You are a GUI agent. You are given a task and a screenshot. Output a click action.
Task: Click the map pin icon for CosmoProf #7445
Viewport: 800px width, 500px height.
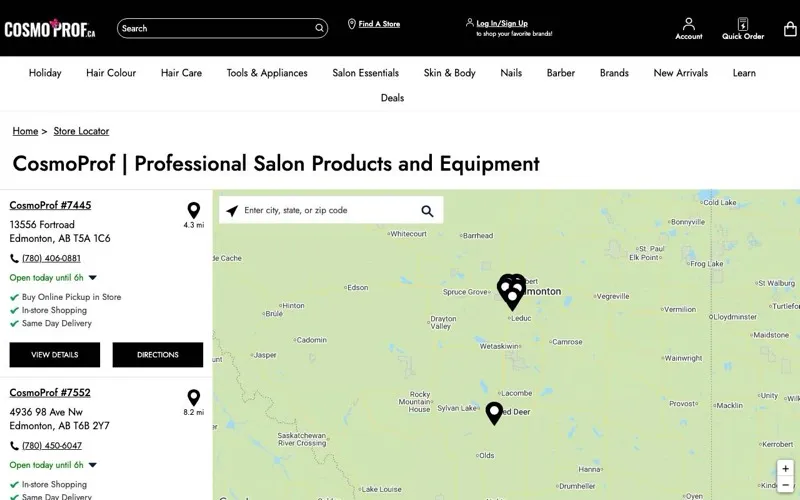[193, 210]
